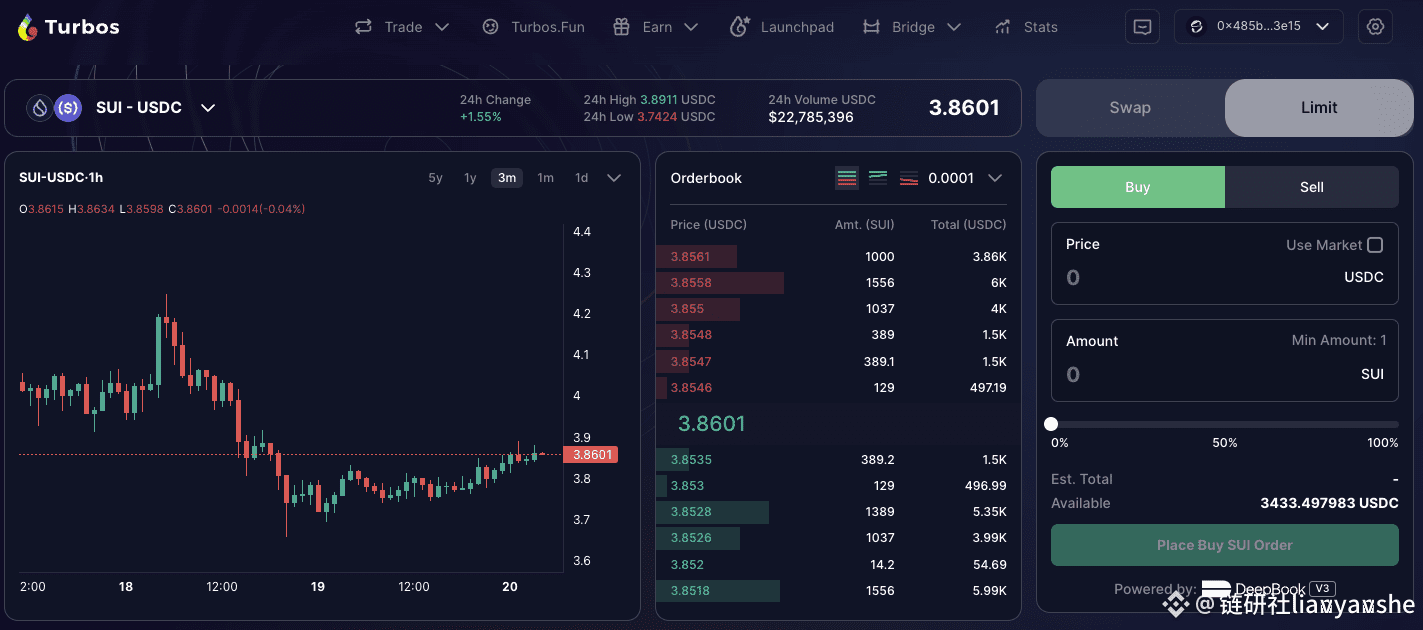Click the available balance 3433.497983 USDC
This screenshot has width=1423, height=630.
[x=1329, y=503]
